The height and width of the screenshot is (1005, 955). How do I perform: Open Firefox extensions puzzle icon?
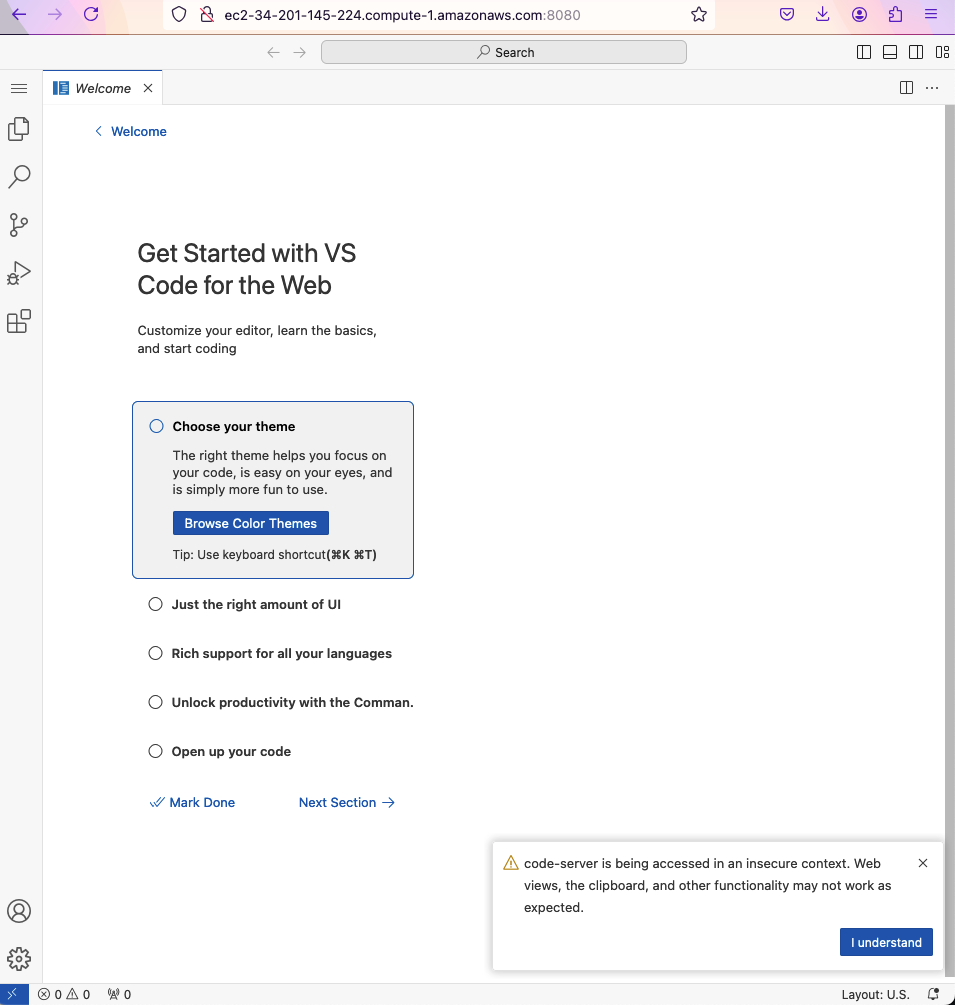895,14
